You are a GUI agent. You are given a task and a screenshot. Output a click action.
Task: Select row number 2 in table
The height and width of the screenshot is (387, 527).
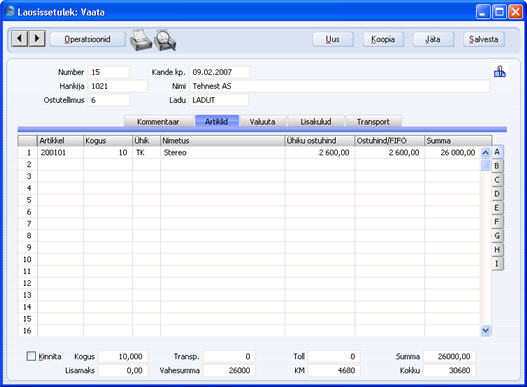click(x=28, y=164)
